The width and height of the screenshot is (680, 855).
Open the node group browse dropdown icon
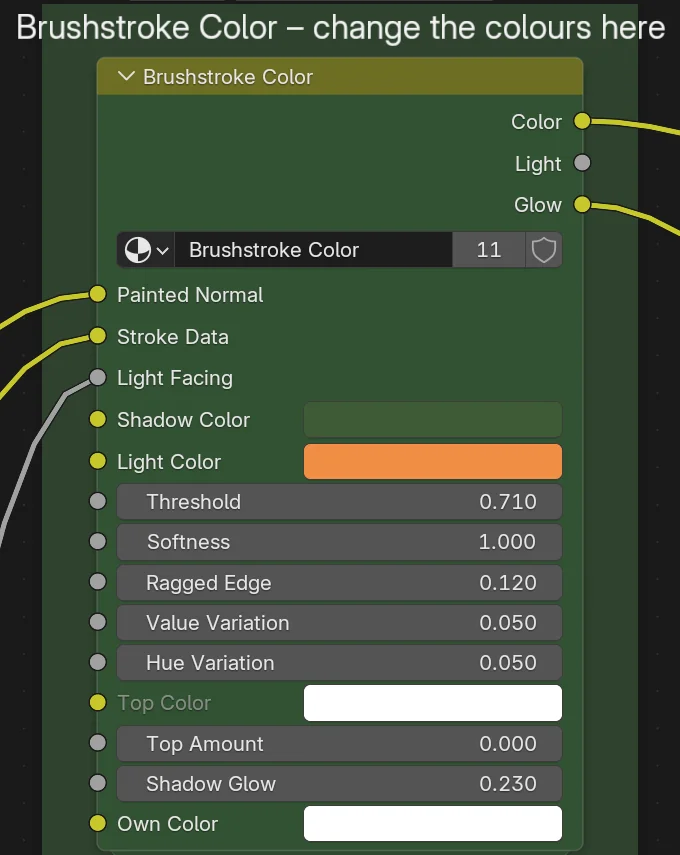pos(146,250)
